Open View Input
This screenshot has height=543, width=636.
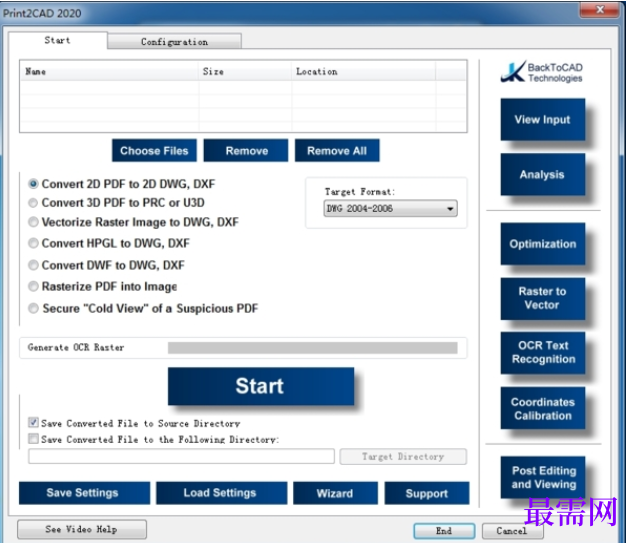click(x=543, y=120)
